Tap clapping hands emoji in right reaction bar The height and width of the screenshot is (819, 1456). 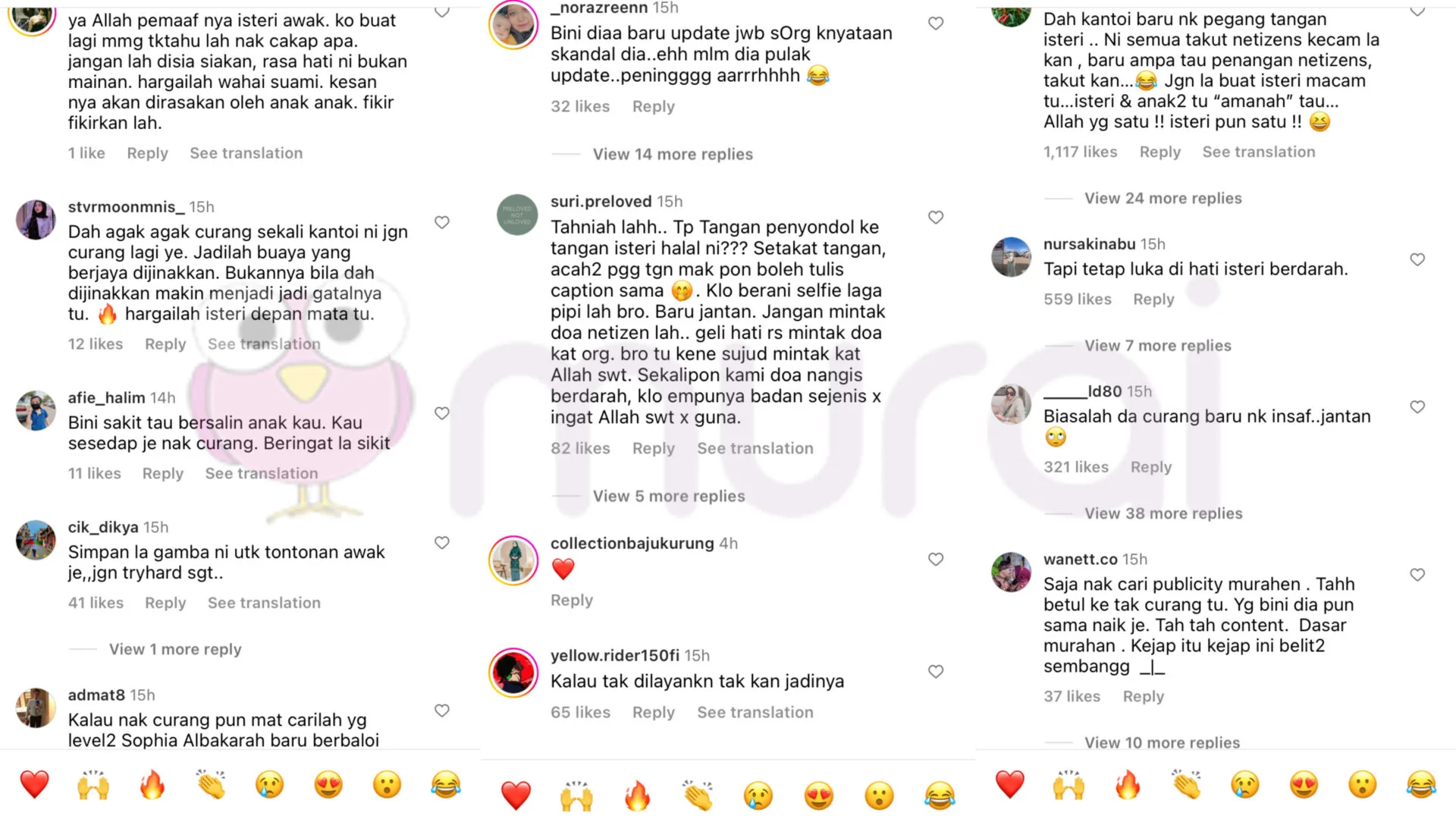tap(1187, 785)
